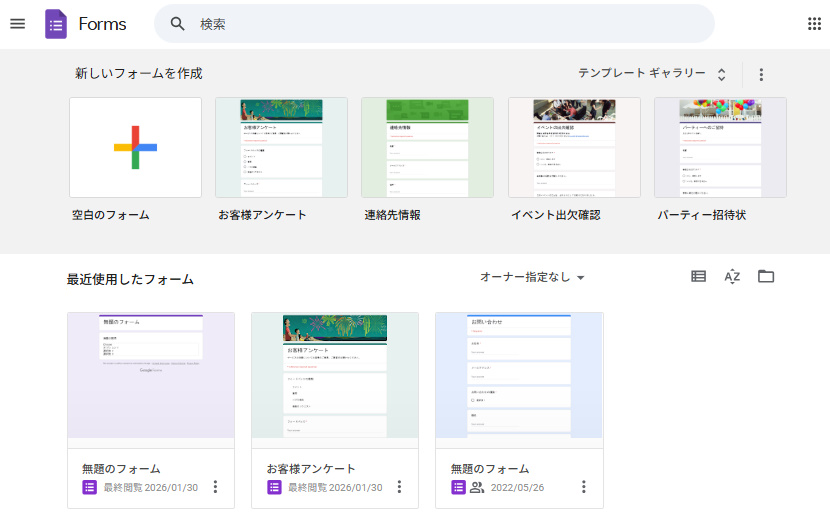830x513 pixels.
Task: Open the Google apps grid launcher
Action: [x=814, y=24]
